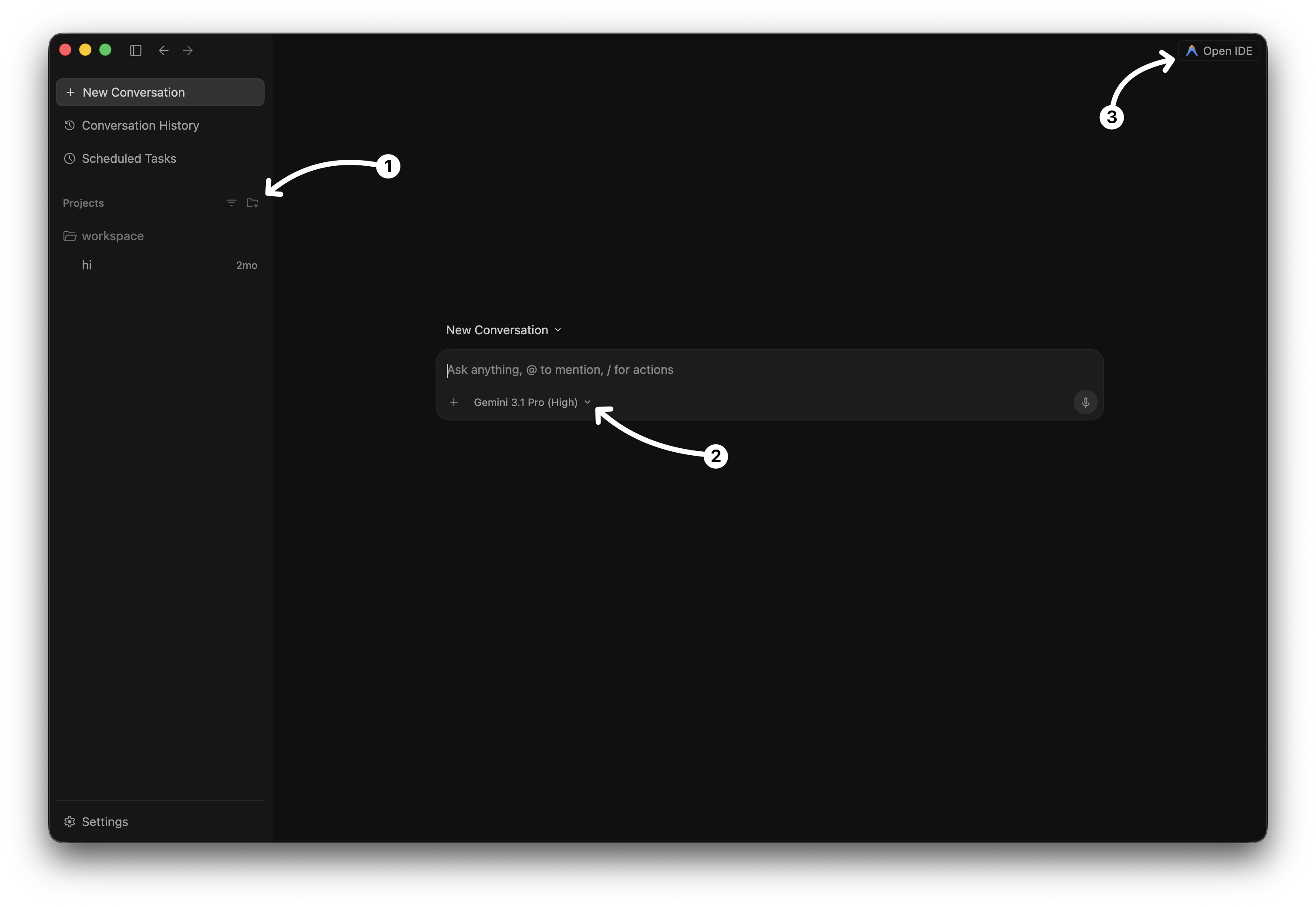This screenshot has width=1316, height=907.
Task: Expand the New Conversation title dropdown
Action: [504, 330]
